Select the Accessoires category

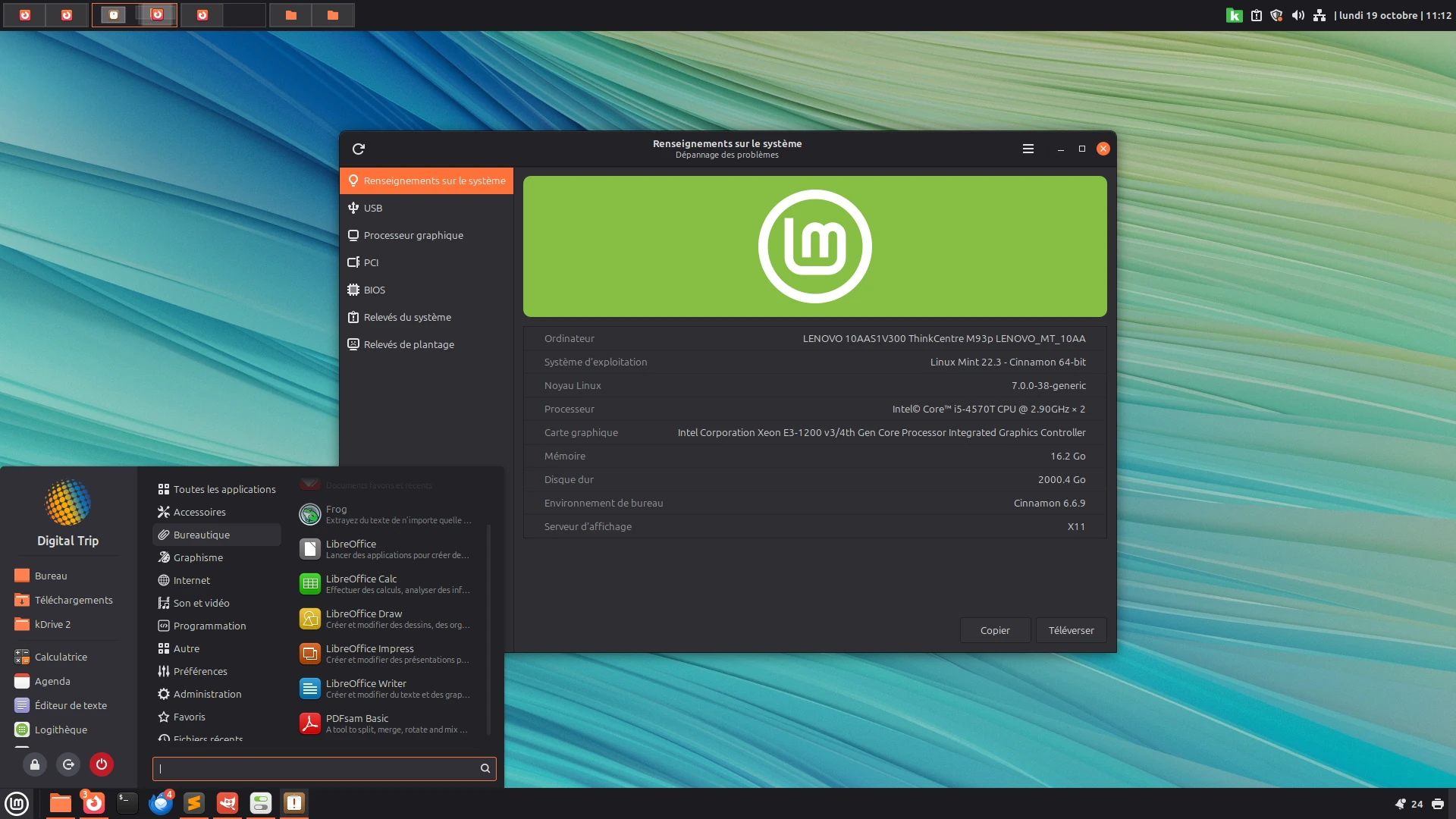tap(217, 512)
